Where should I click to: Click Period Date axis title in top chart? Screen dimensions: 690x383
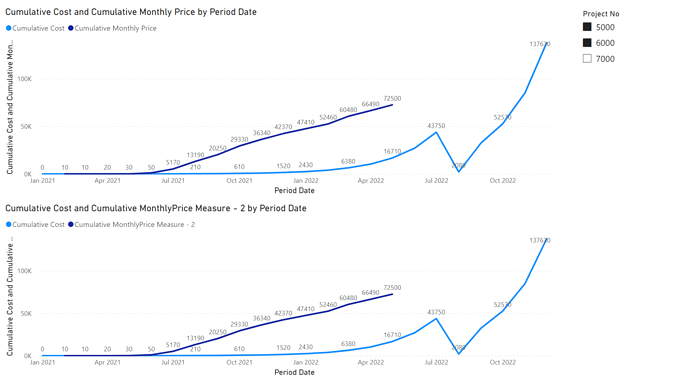tap(294, 191)
